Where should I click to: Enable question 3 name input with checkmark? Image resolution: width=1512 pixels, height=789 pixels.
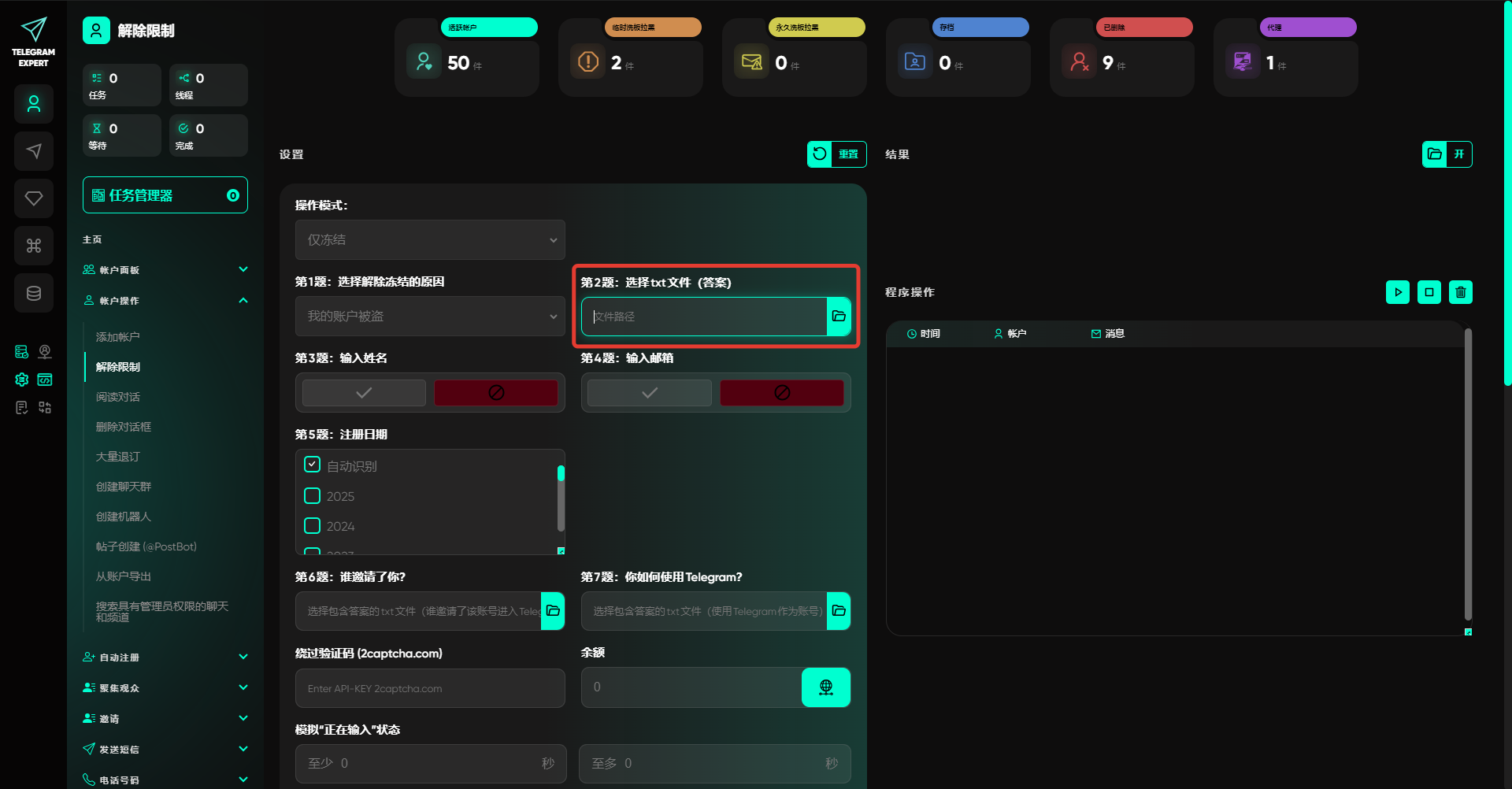point(364,393)
